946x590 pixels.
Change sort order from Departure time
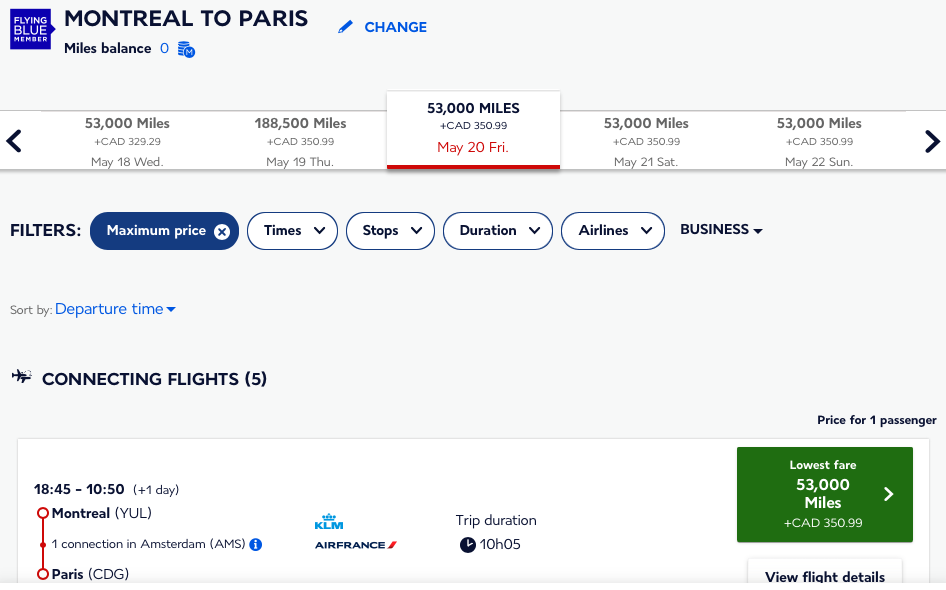pyautogui.click(x=115, y=309)
